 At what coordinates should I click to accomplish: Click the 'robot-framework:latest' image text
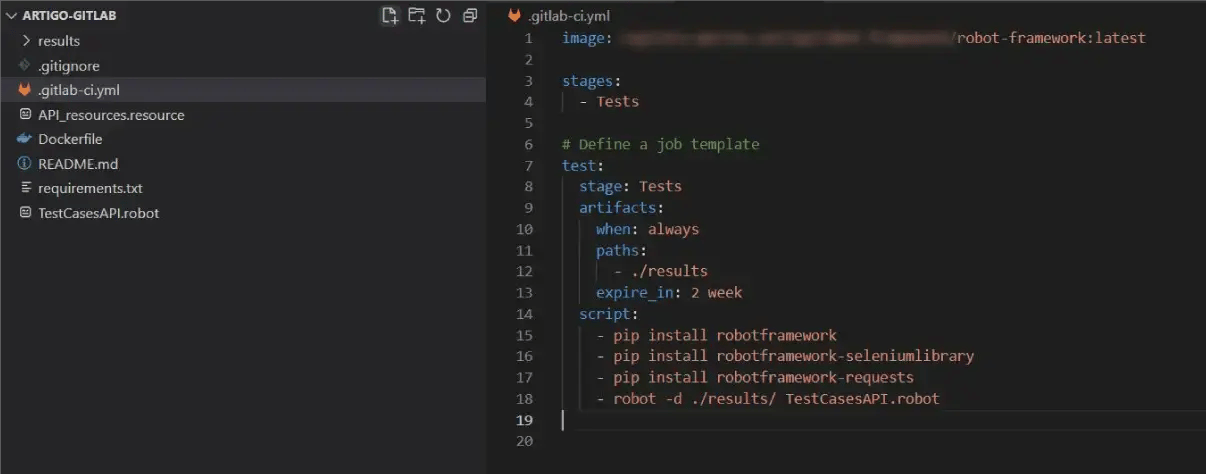[x=1051, y=38]
